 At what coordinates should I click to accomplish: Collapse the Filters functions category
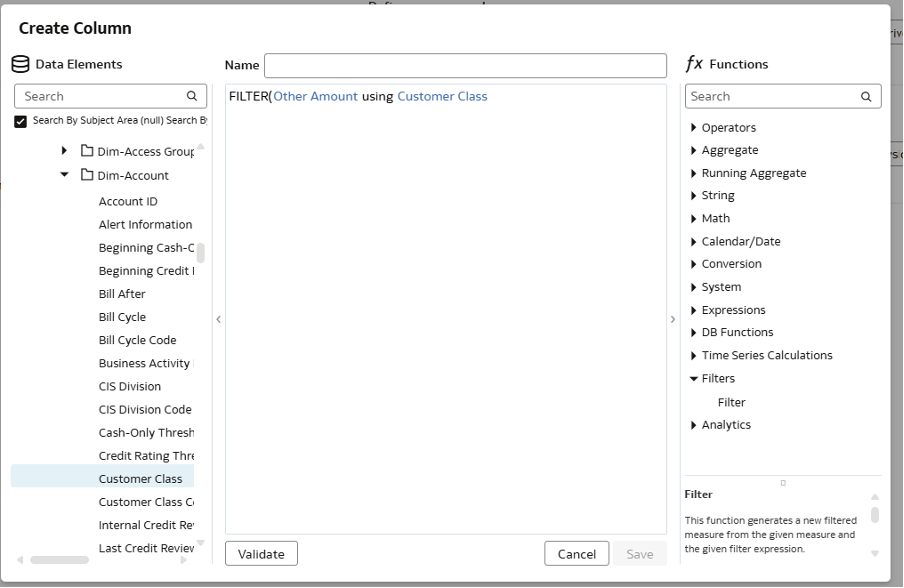coord(694,379)
